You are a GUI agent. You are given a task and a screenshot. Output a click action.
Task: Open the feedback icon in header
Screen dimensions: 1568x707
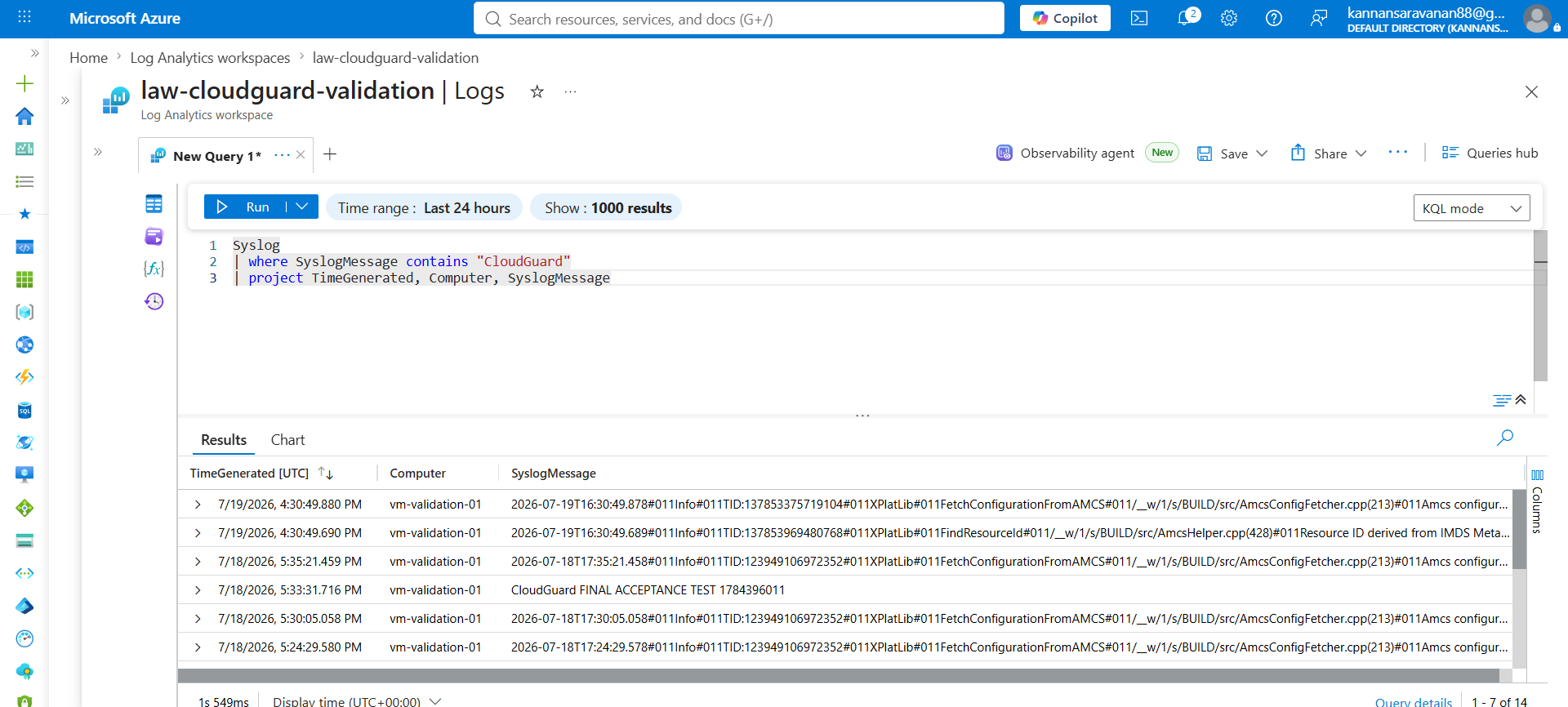coord(1319,18)
